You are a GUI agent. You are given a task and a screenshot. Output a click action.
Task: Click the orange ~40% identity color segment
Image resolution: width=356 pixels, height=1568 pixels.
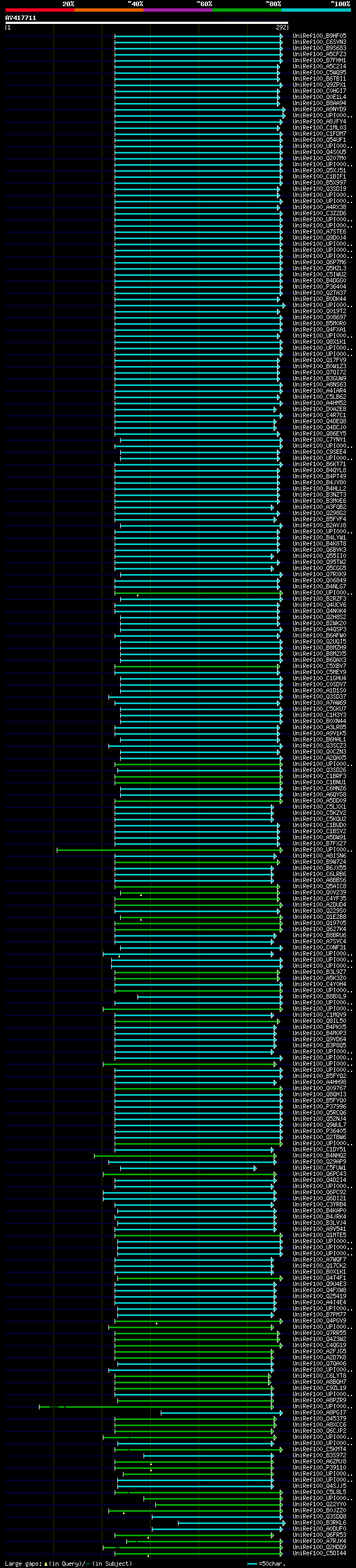[109, 10]
